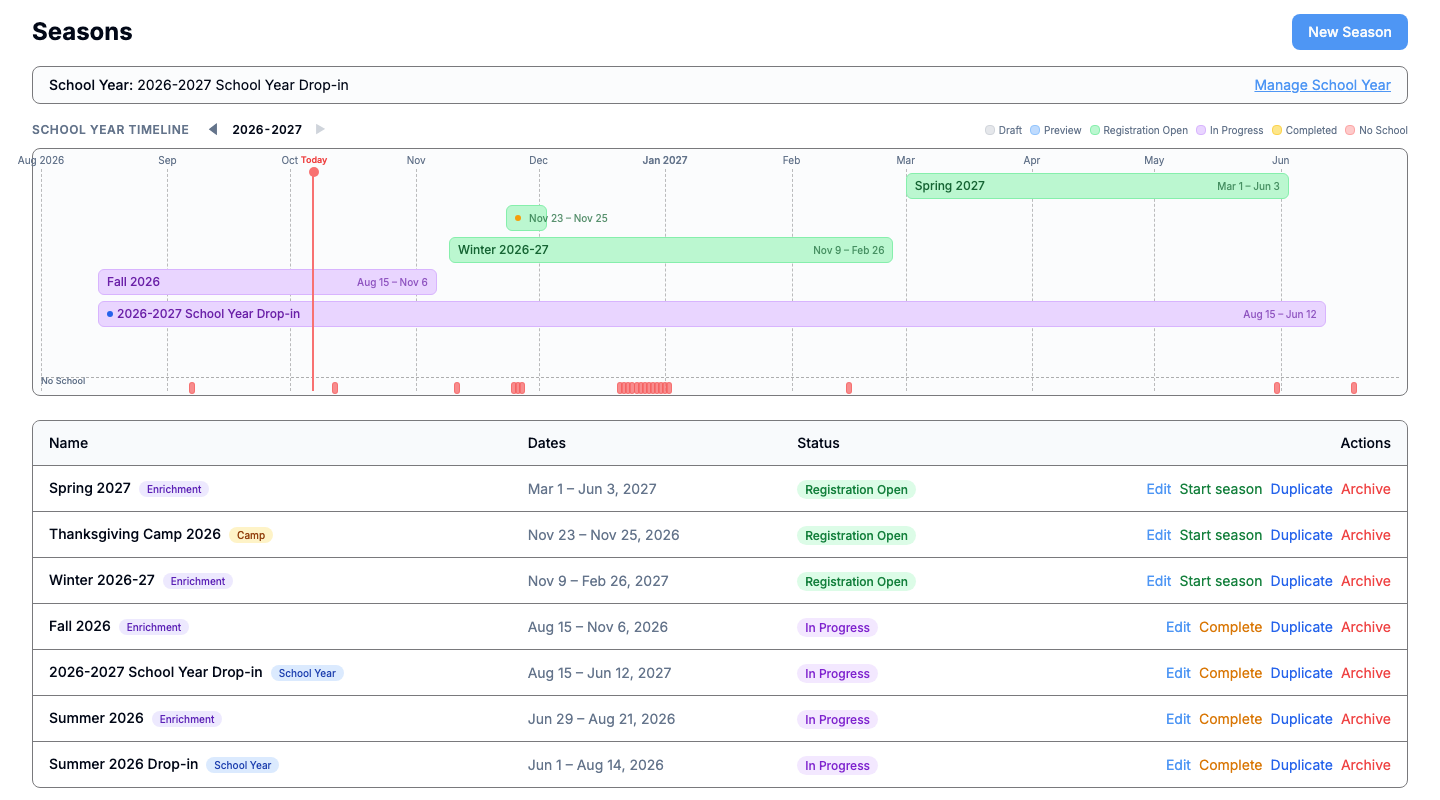Duplicate the Spring 2027 season
Viewport: 1440px width, 800px height.
(x=1301, y=489)
